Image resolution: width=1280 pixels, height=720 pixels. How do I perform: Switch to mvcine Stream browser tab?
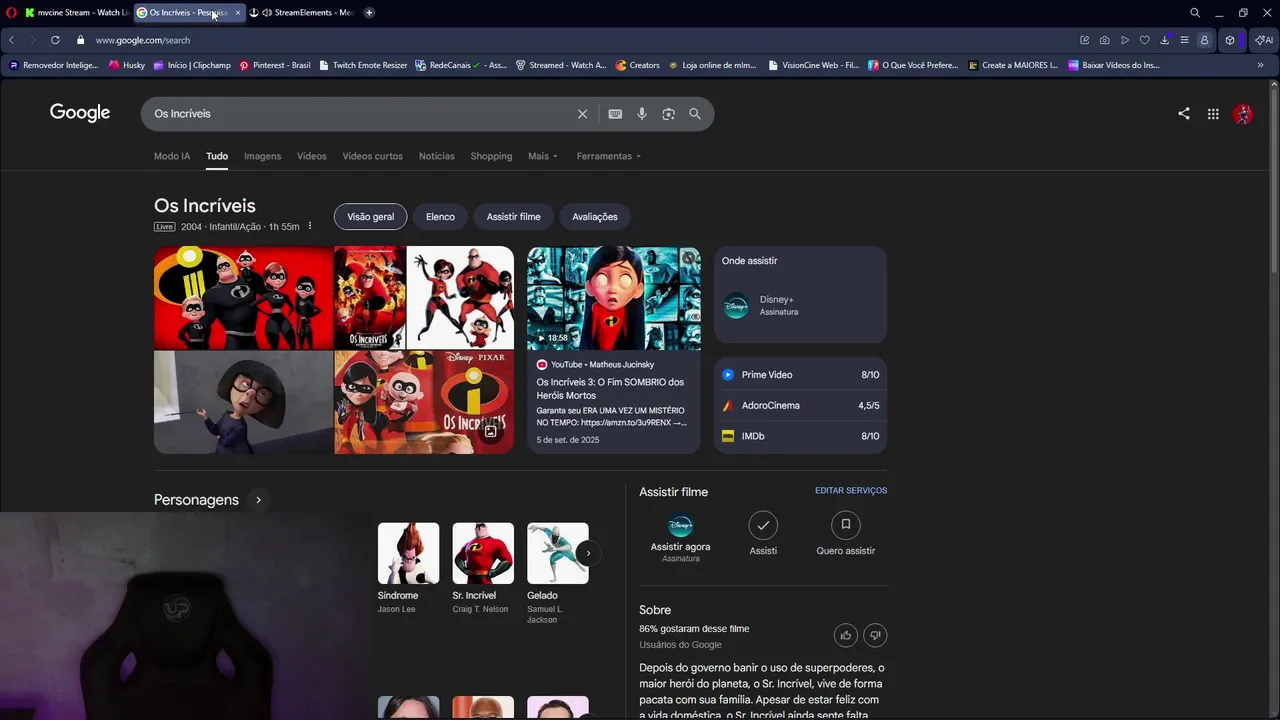[76, 13]
